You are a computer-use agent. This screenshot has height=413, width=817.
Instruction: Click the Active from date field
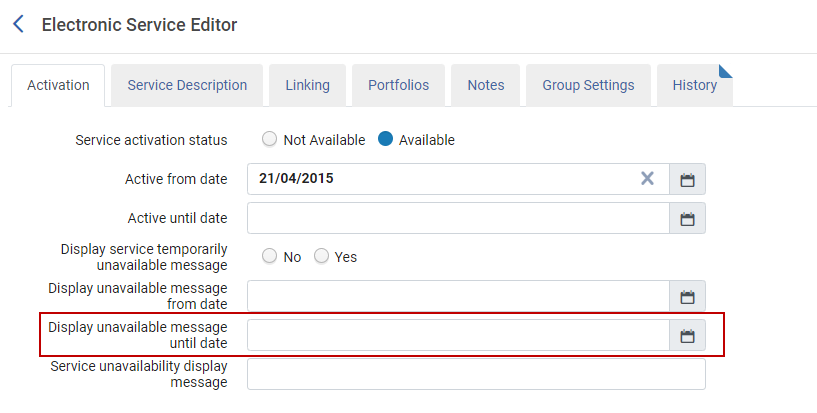click(x=440, y=179)
